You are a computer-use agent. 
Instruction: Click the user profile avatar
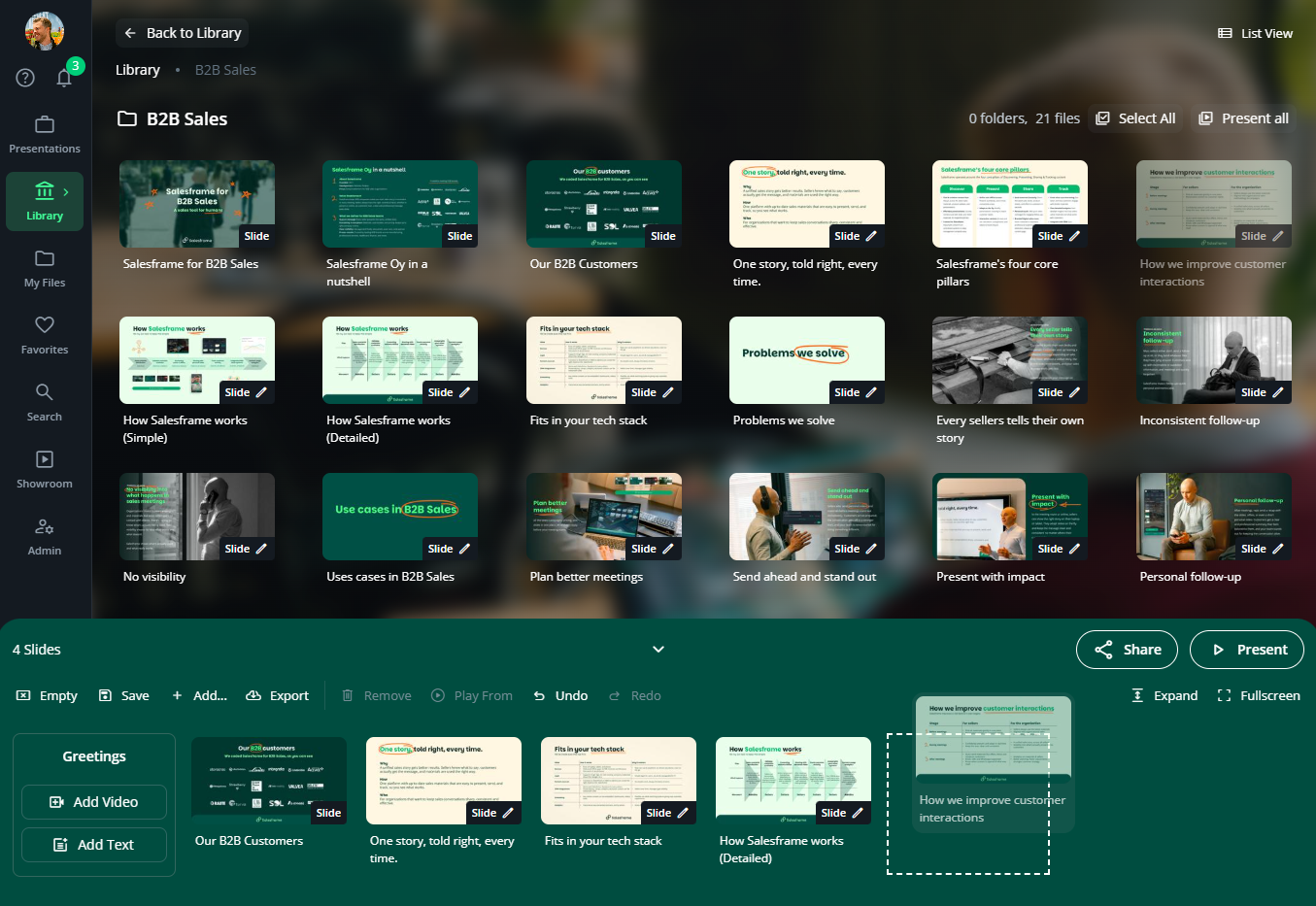click(45, 31)
